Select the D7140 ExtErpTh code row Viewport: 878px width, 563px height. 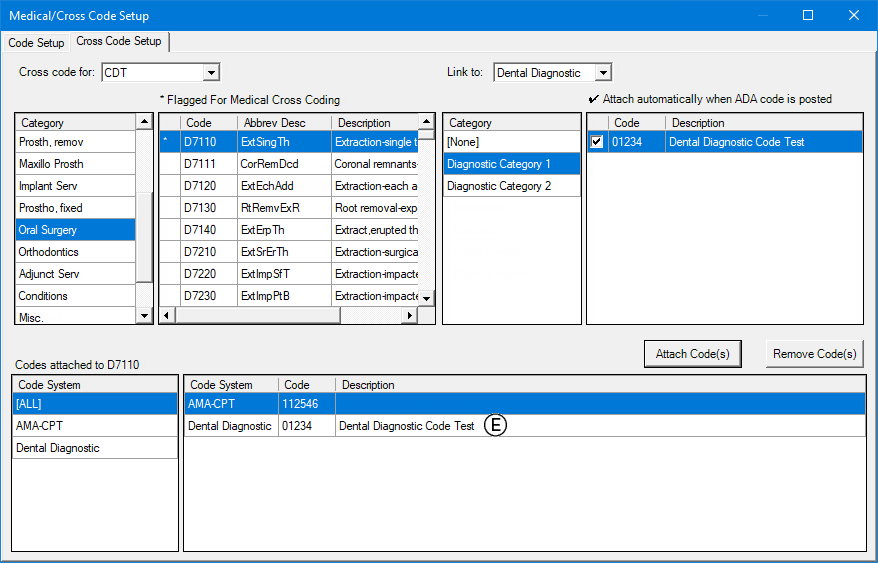296,230
